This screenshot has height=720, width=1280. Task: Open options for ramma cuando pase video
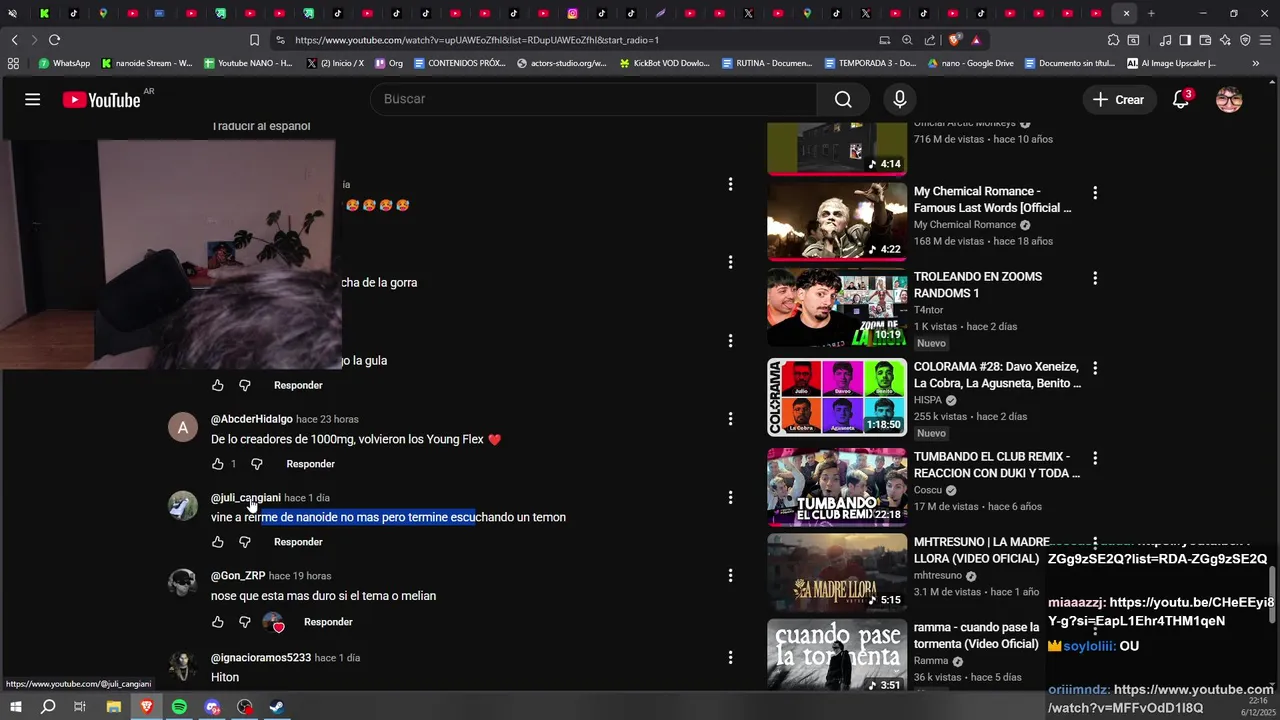[x=1095, y=629]
